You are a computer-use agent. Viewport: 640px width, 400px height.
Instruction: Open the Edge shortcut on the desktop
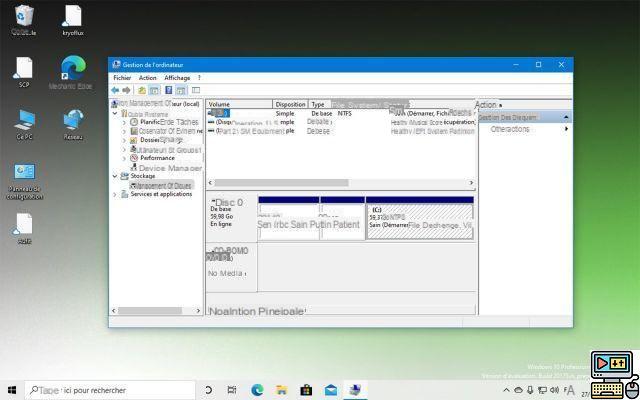71,72
